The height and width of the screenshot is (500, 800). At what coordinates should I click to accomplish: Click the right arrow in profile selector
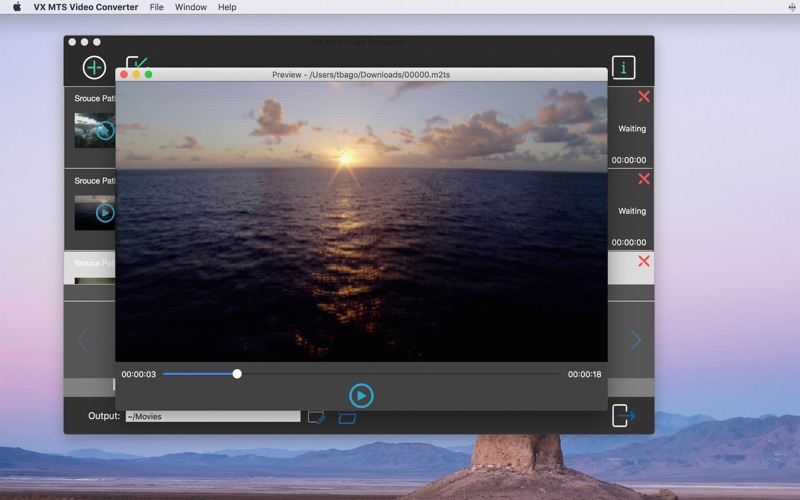point(635,340)
